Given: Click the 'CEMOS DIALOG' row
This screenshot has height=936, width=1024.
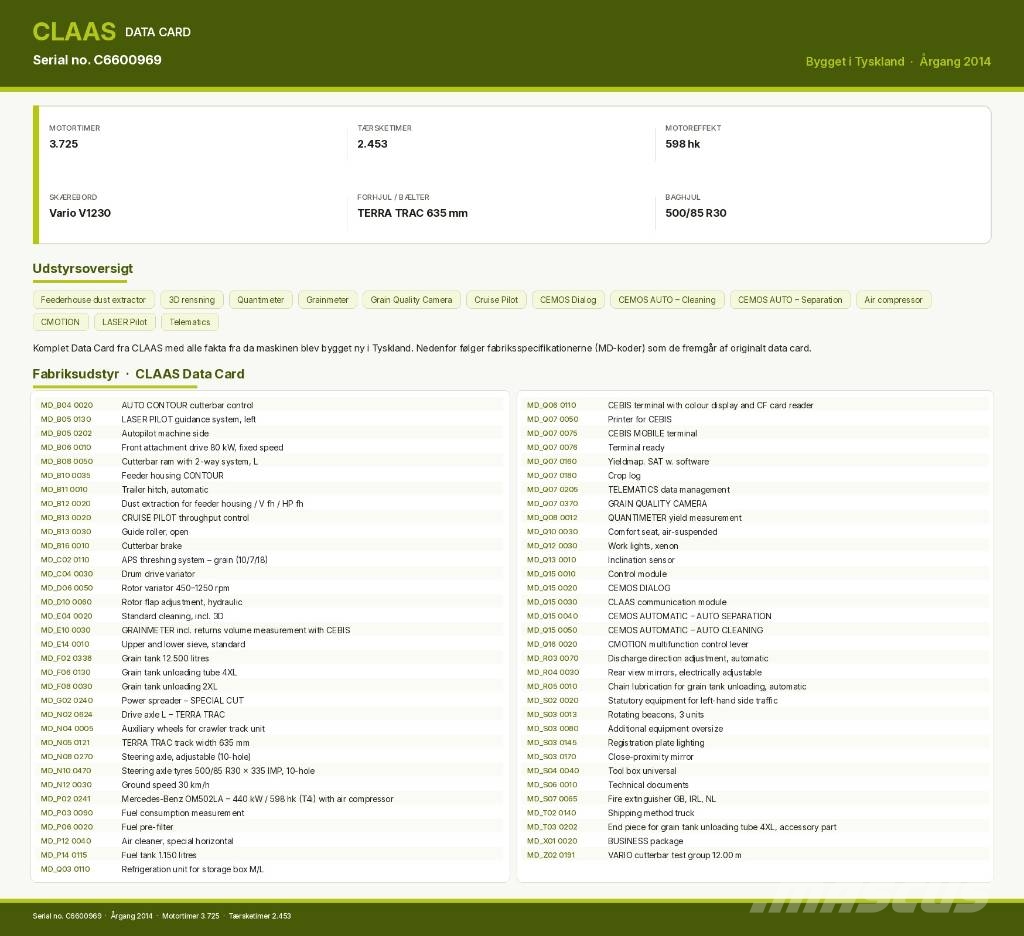Looking at the screenshot, I should (756, 588).
